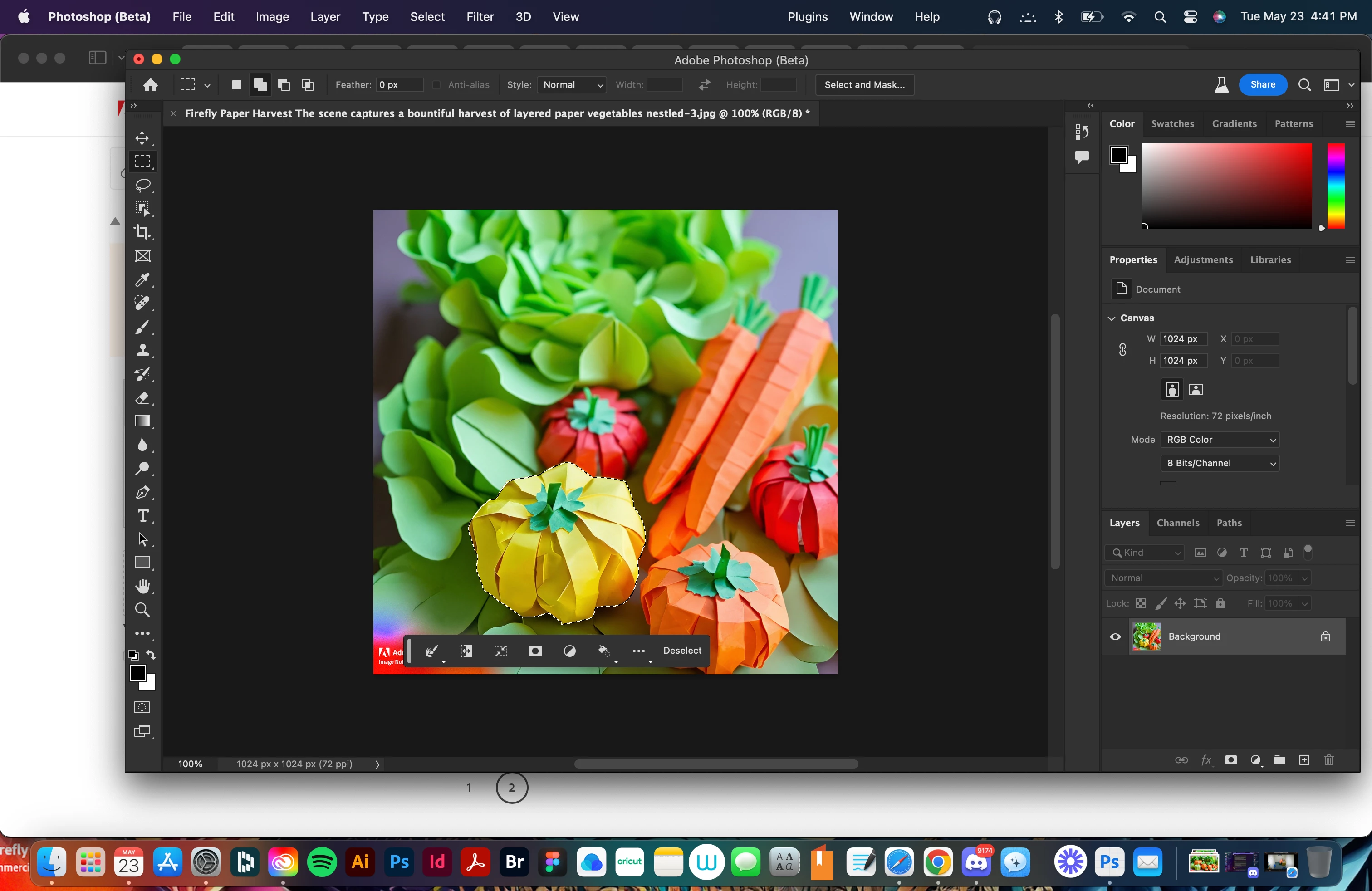The width and height of the screenshot is (1372, 891).
Task: Select the Clone Stamp tool
Action: 142,350
